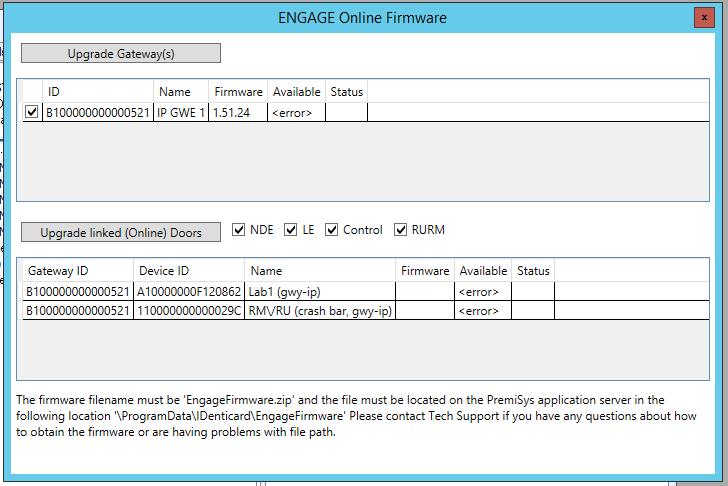Click the Name column header in gateway table
The height and width of the screenshot is (486, 728).
tap(181, 92)
